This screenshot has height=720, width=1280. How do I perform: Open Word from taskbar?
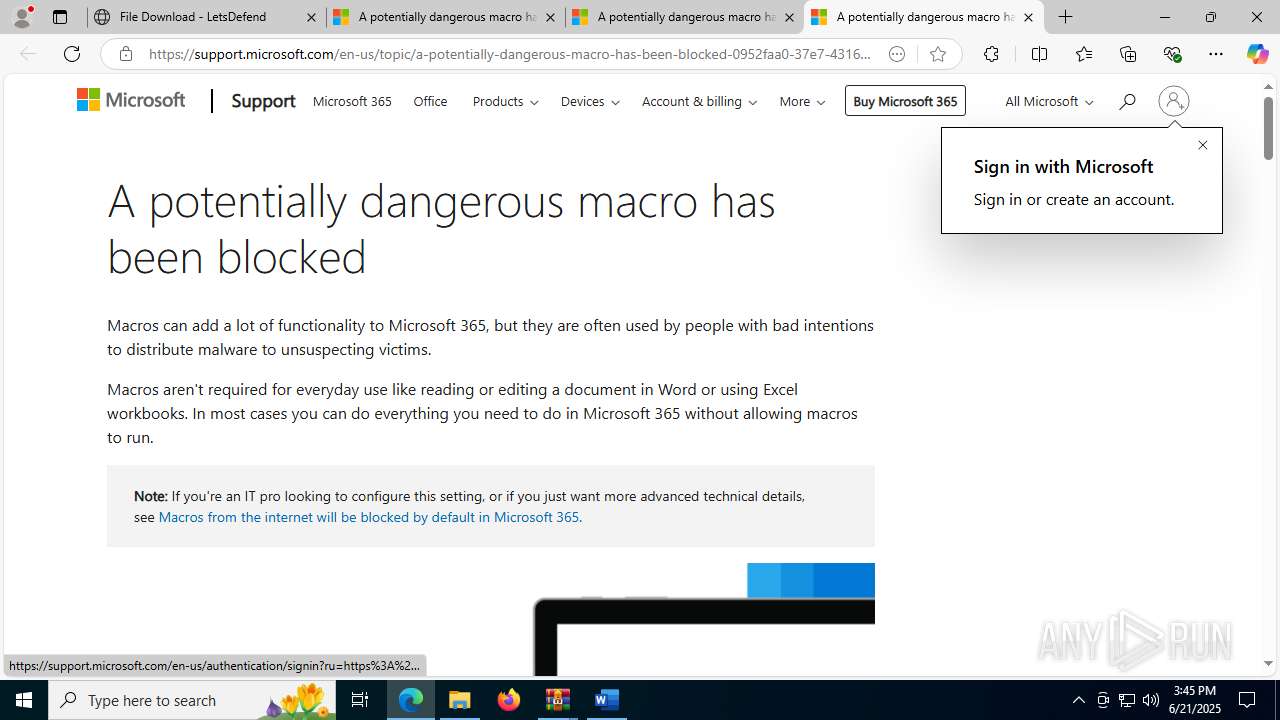pyautogui.click(x=606, y=700)
